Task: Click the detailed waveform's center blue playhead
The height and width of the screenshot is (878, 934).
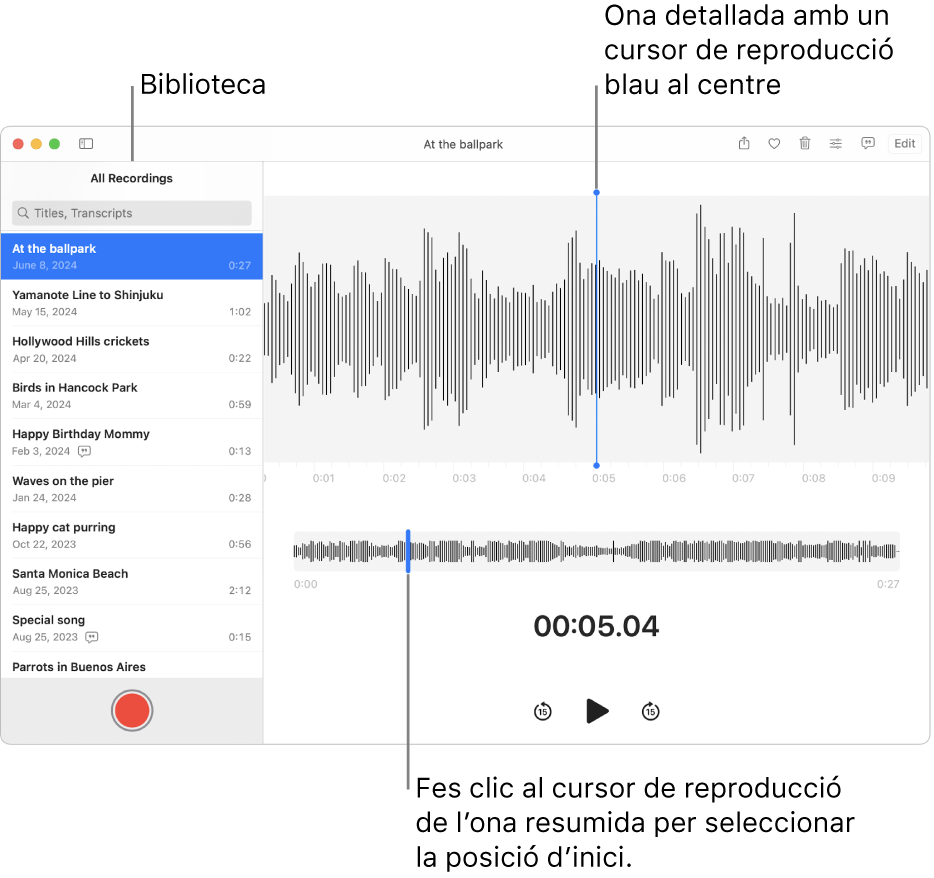Action: click(596, 329)
